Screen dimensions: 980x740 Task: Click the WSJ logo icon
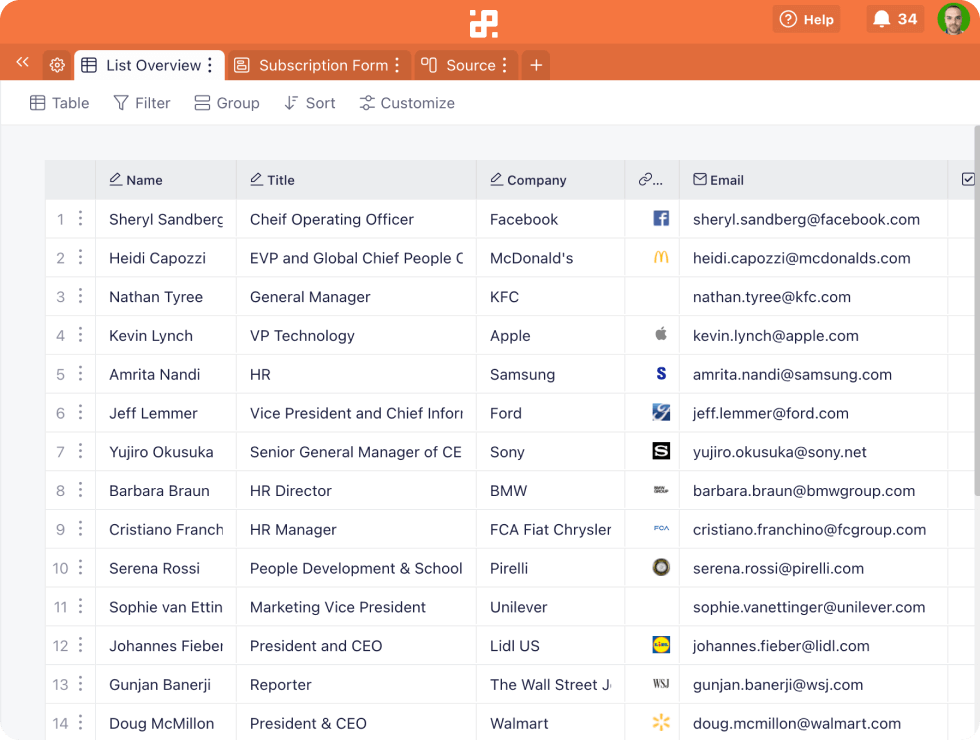click(x=661, y=684)
